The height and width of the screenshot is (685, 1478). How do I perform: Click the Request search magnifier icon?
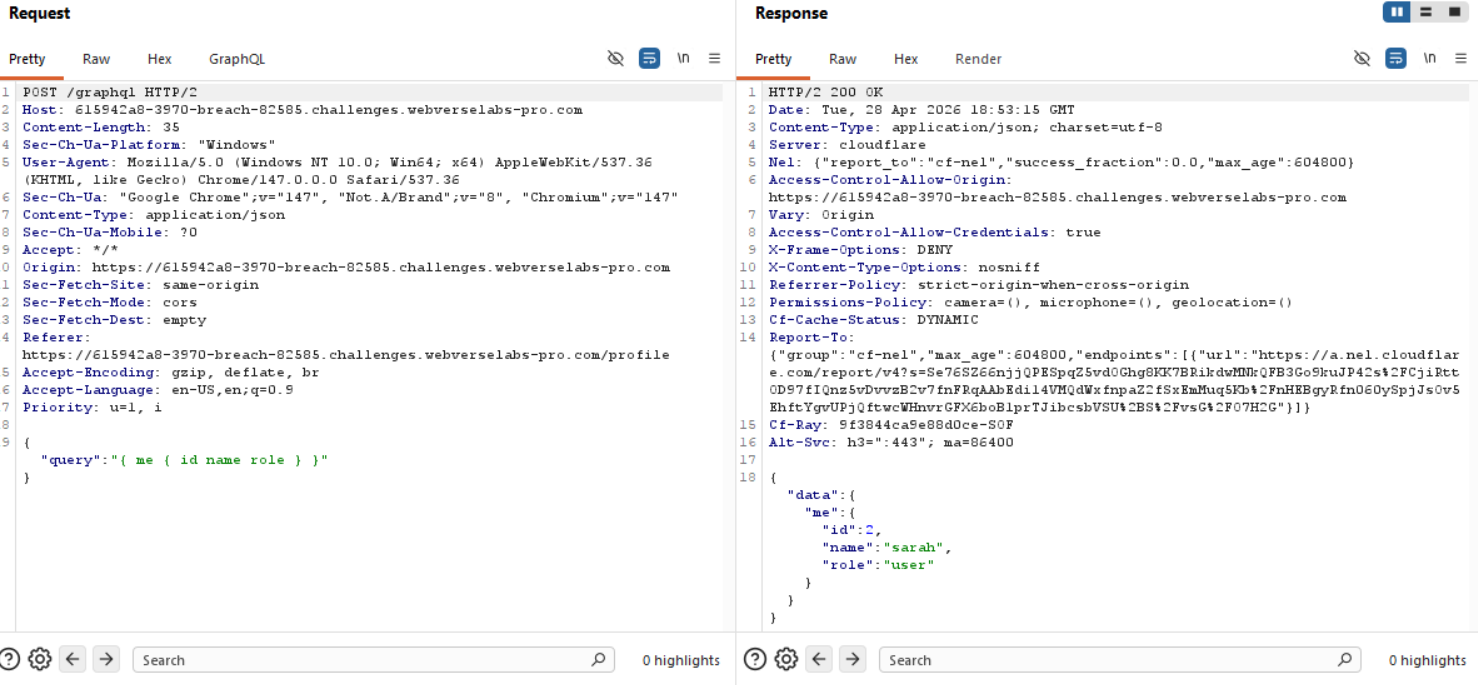(598, 659)
